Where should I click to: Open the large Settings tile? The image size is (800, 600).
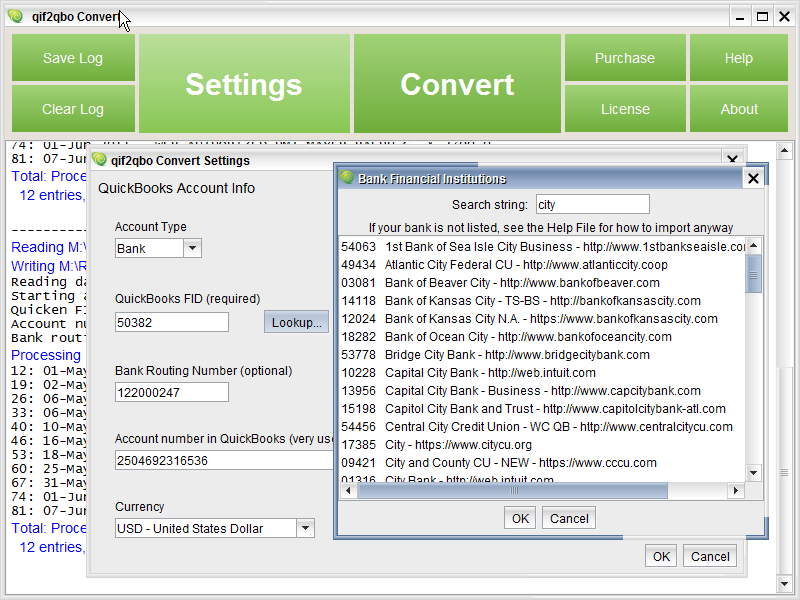(244, 84)
